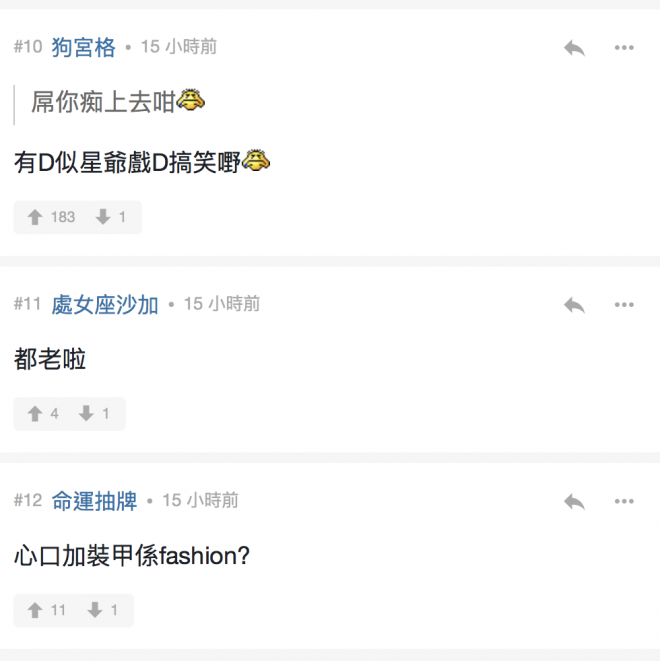Downvote the comment by 狗宮格
This screenshot has width=660, height=661.
pos(103,217)
